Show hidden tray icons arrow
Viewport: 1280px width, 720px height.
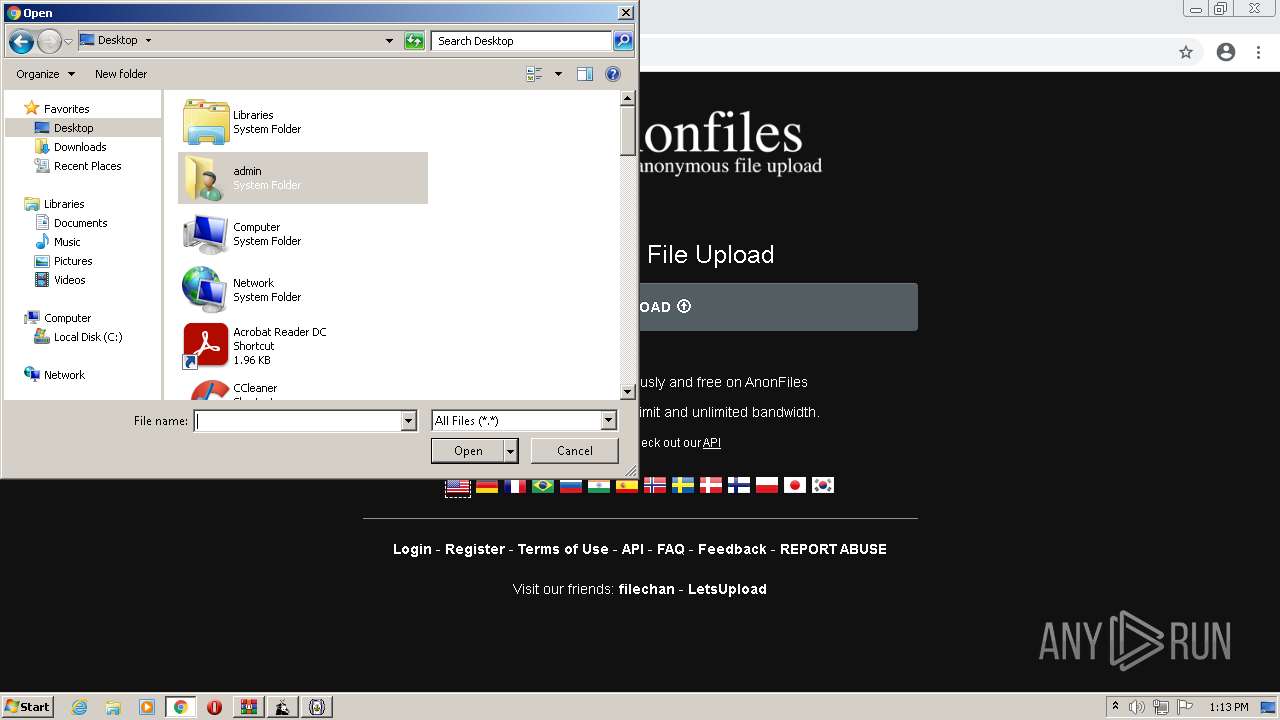(1115, 707)
